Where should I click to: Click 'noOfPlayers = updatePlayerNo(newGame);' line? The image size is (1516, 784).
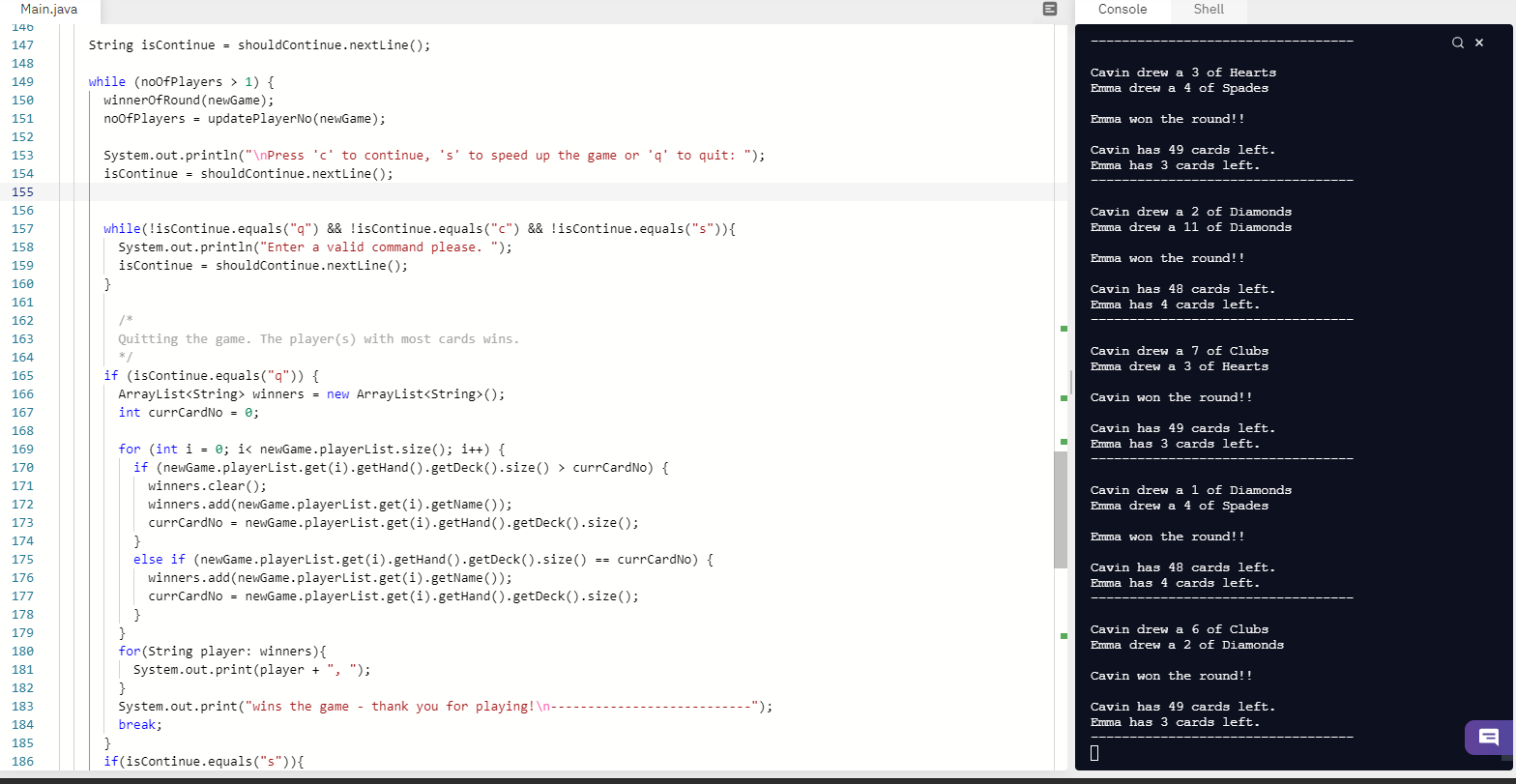pos(244,119)
